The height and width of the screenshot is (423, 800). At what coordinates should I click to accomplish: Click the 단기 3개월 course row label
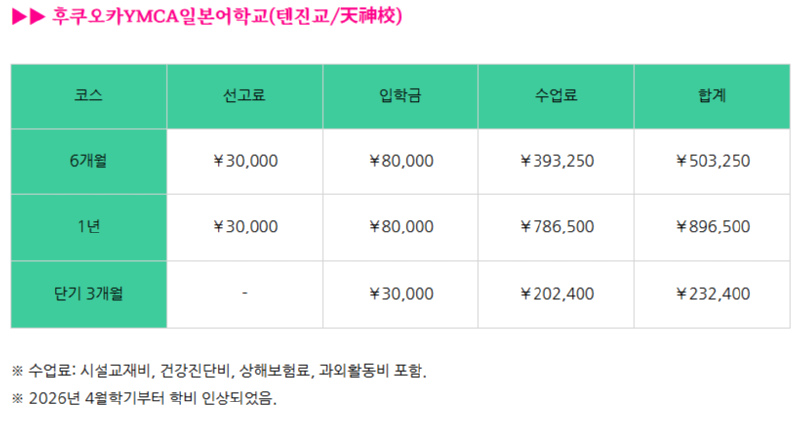point(89,293)
